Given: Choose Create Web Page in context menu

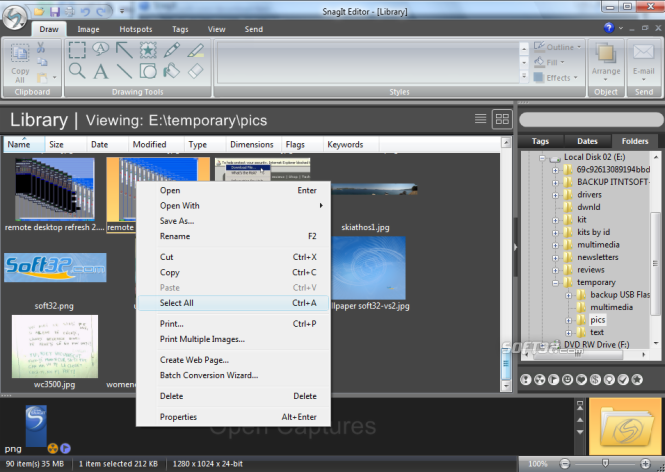Looking at the screenshot, I should (x=233, y=360).
